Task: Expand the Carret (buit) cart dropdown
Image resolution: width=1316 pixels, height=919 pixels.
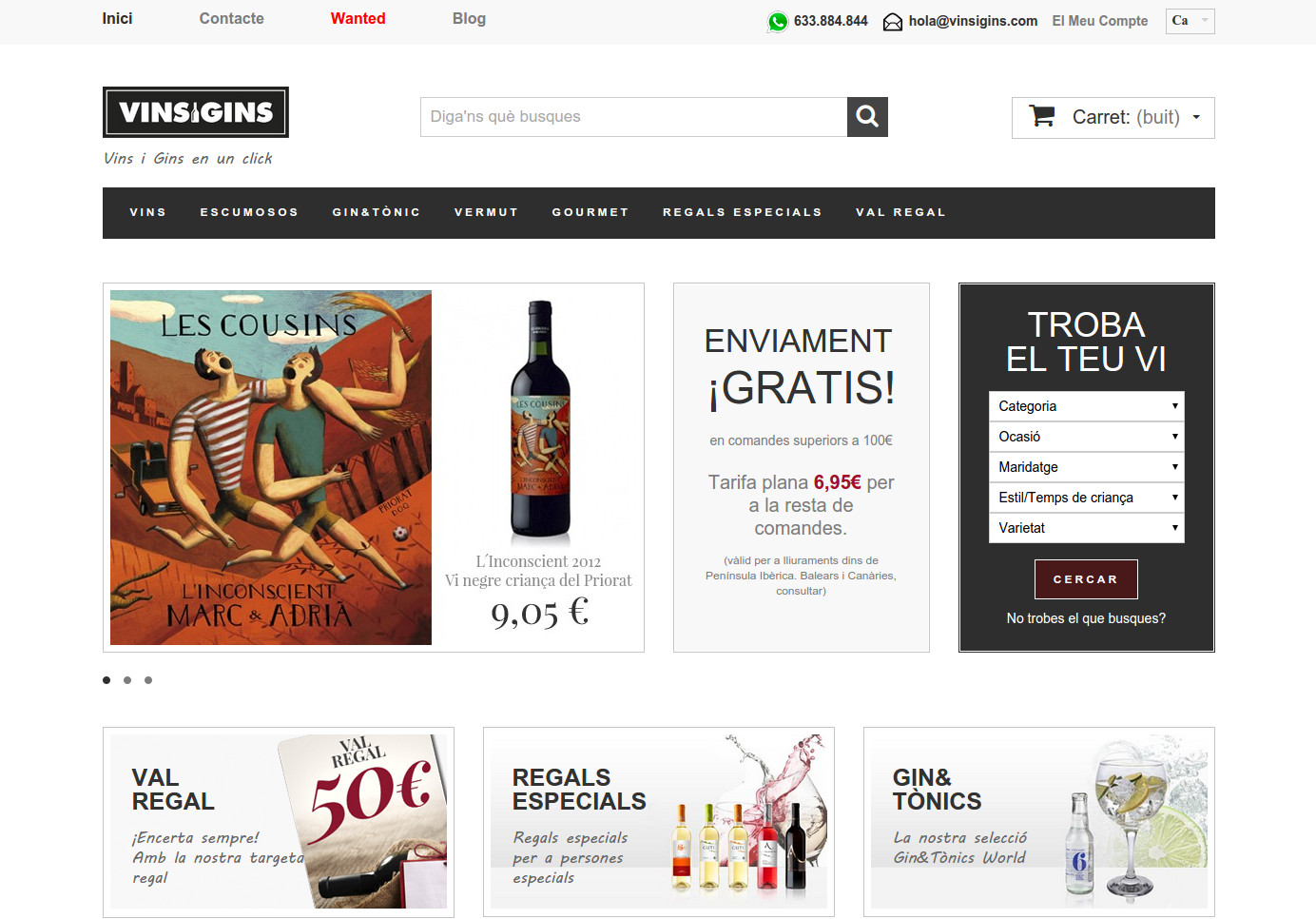Action: coord(1113,118)
